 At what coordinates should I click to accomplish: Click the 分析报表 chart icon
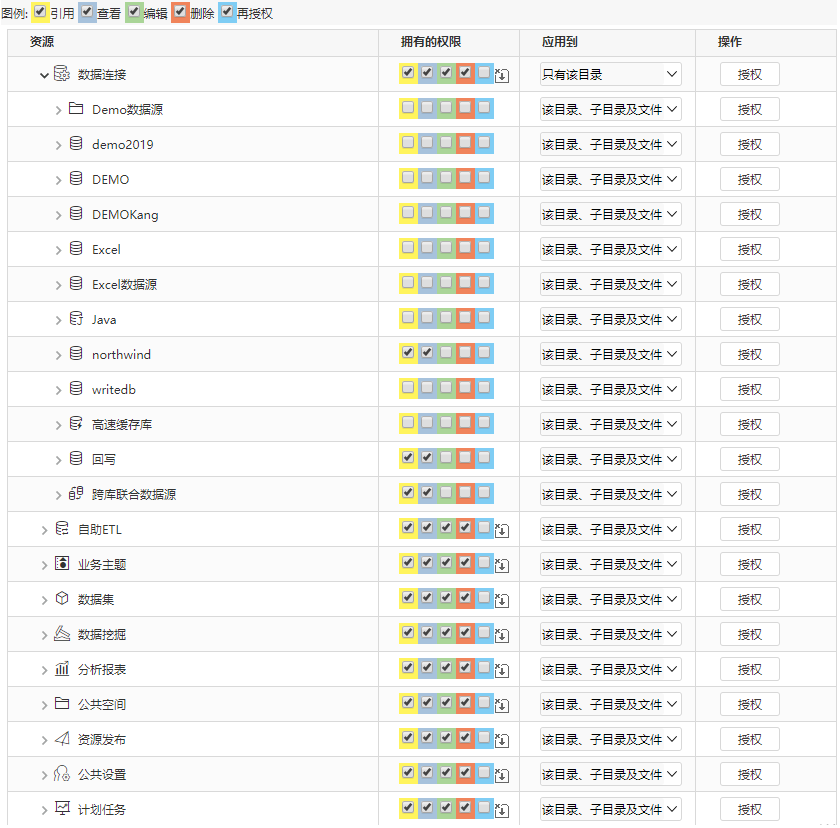coord(62,668)
